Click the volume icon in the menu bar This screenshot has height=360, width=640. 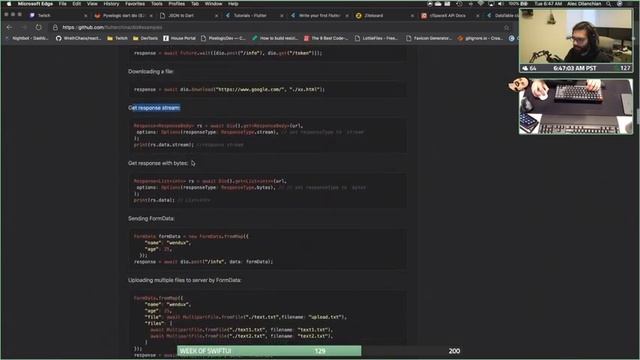[501, 4]
